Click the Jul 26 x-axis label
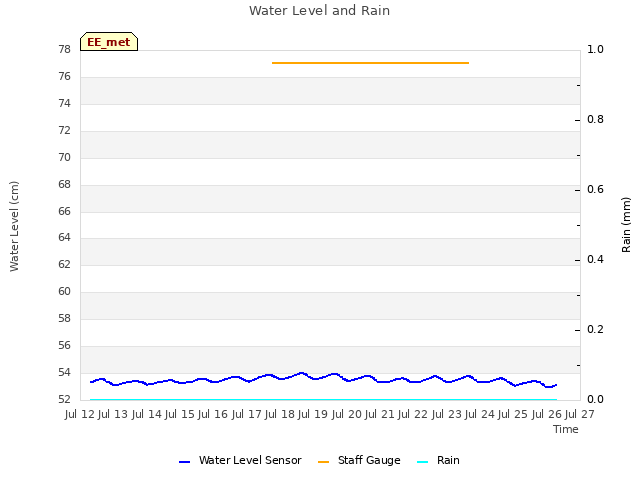This screenshot has height=480, width=640. click(x=546, y=414)
